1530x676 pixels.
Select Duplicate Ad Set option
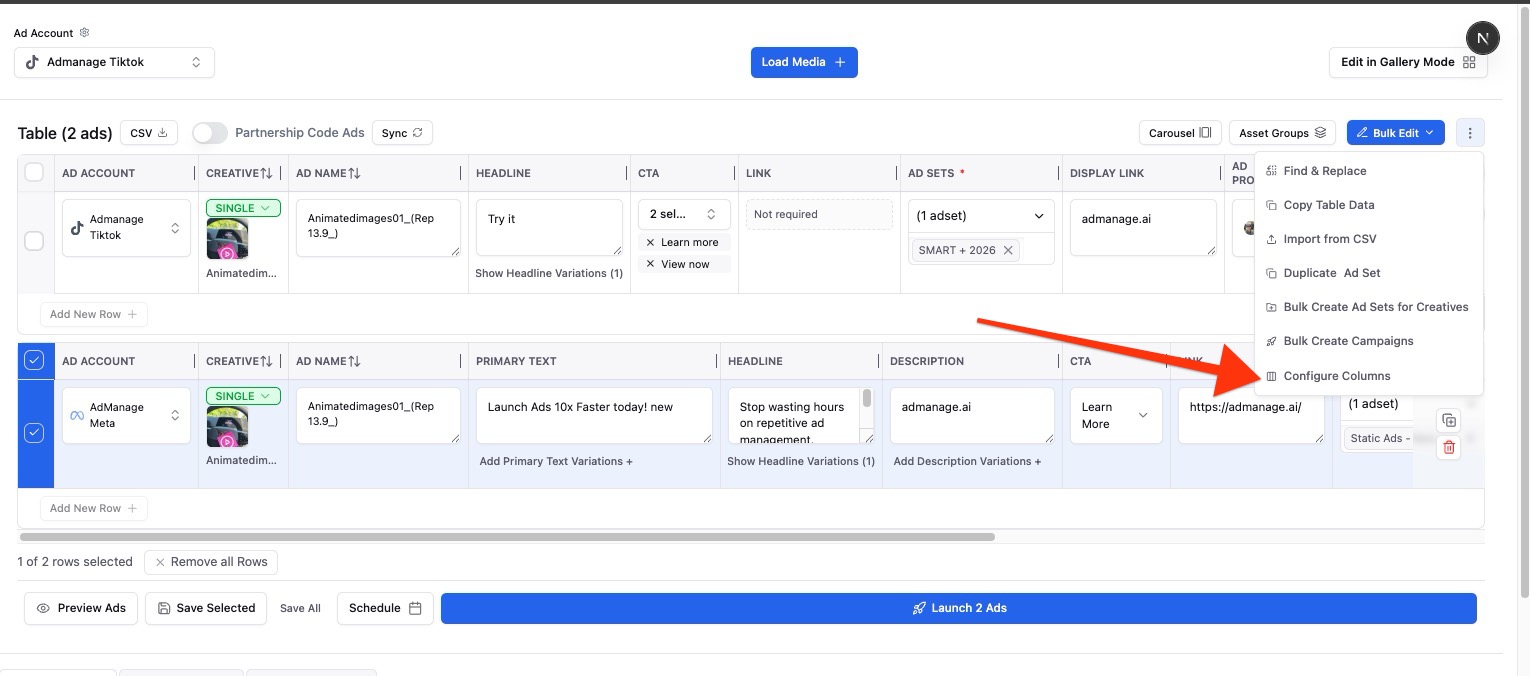1369,273
